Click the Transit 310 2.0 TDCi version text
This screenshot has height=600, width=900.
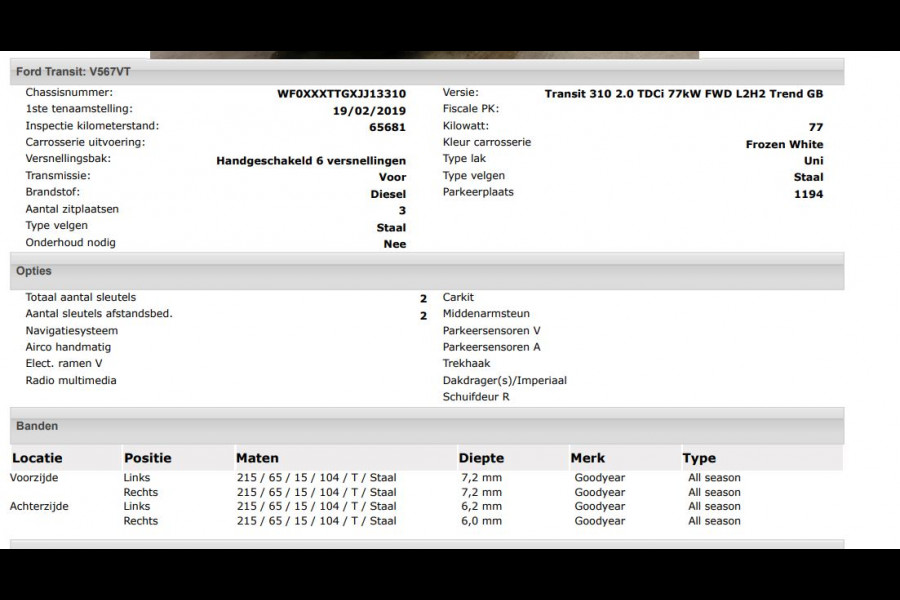[x=683, y=94]
